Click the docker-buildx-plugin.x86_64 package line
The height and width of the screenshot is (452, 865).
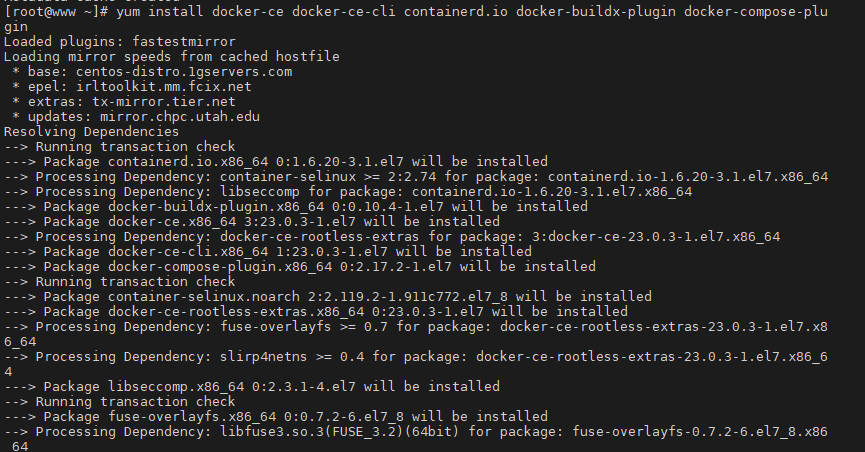[296, 206]
